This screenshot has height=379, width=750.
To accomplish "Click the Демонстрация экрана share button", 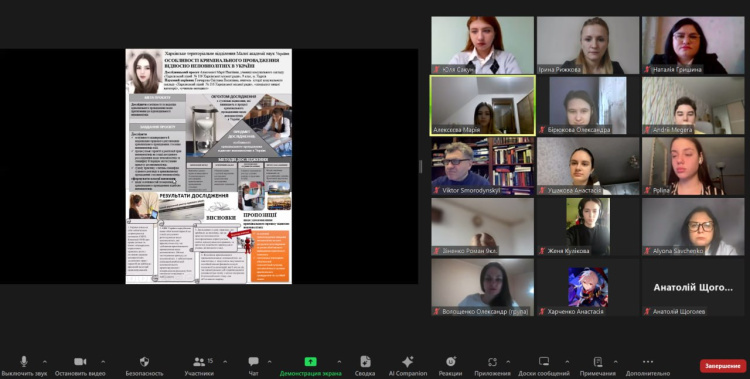I will [x=310, y=362].
